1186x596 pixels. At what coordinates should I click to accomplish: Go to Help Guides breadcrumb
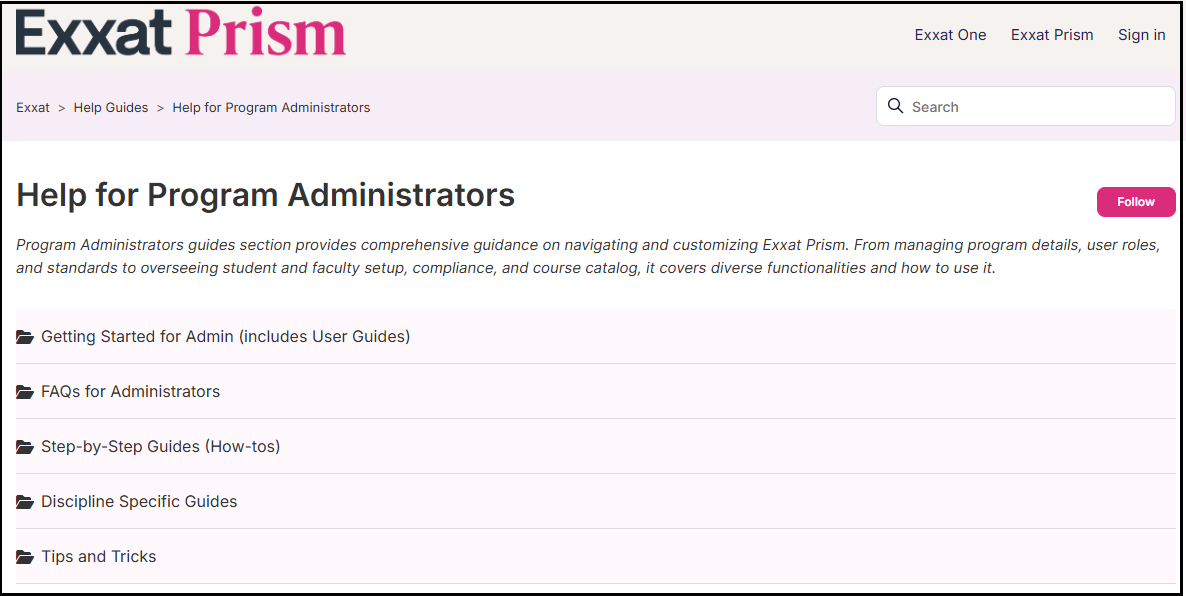click(111, 108)
